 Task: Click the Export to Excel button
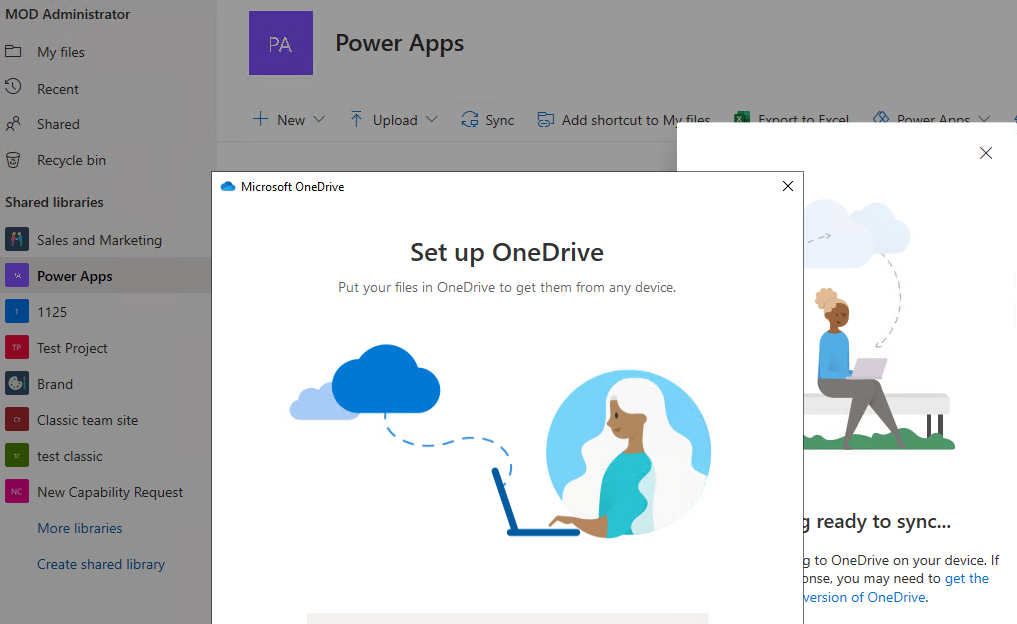pos(792,117)
